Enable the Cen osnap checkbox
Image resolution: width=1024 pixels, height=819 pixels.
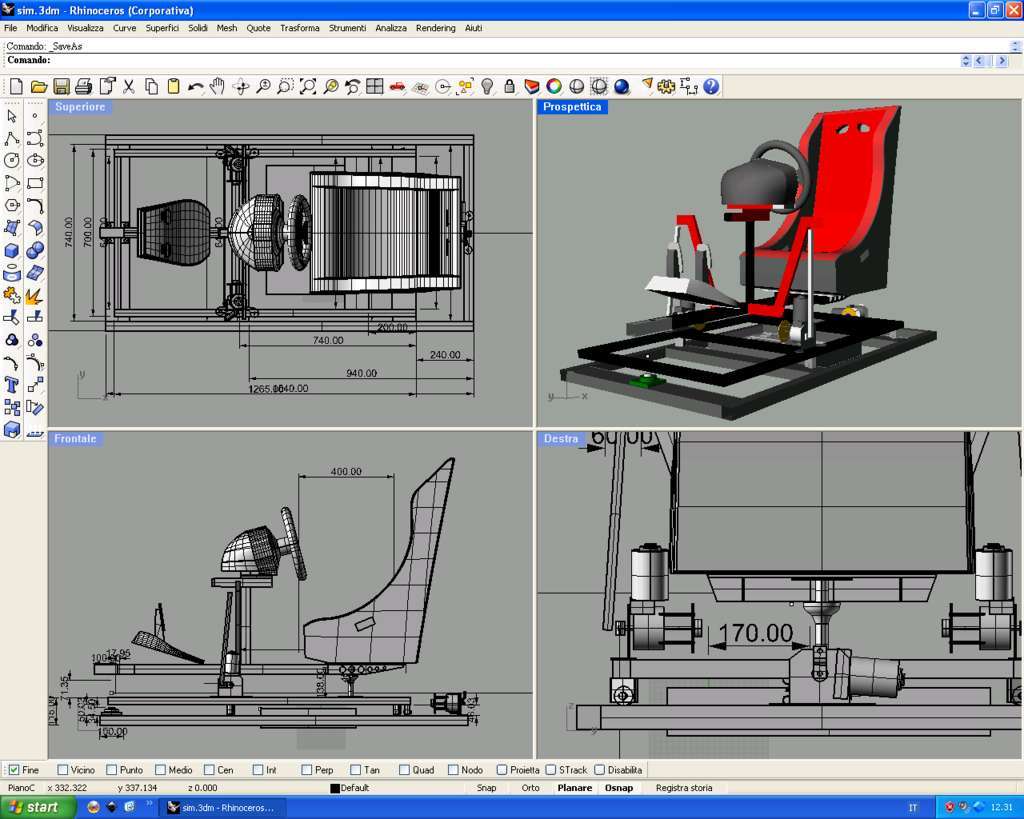(x=209, y=770)
